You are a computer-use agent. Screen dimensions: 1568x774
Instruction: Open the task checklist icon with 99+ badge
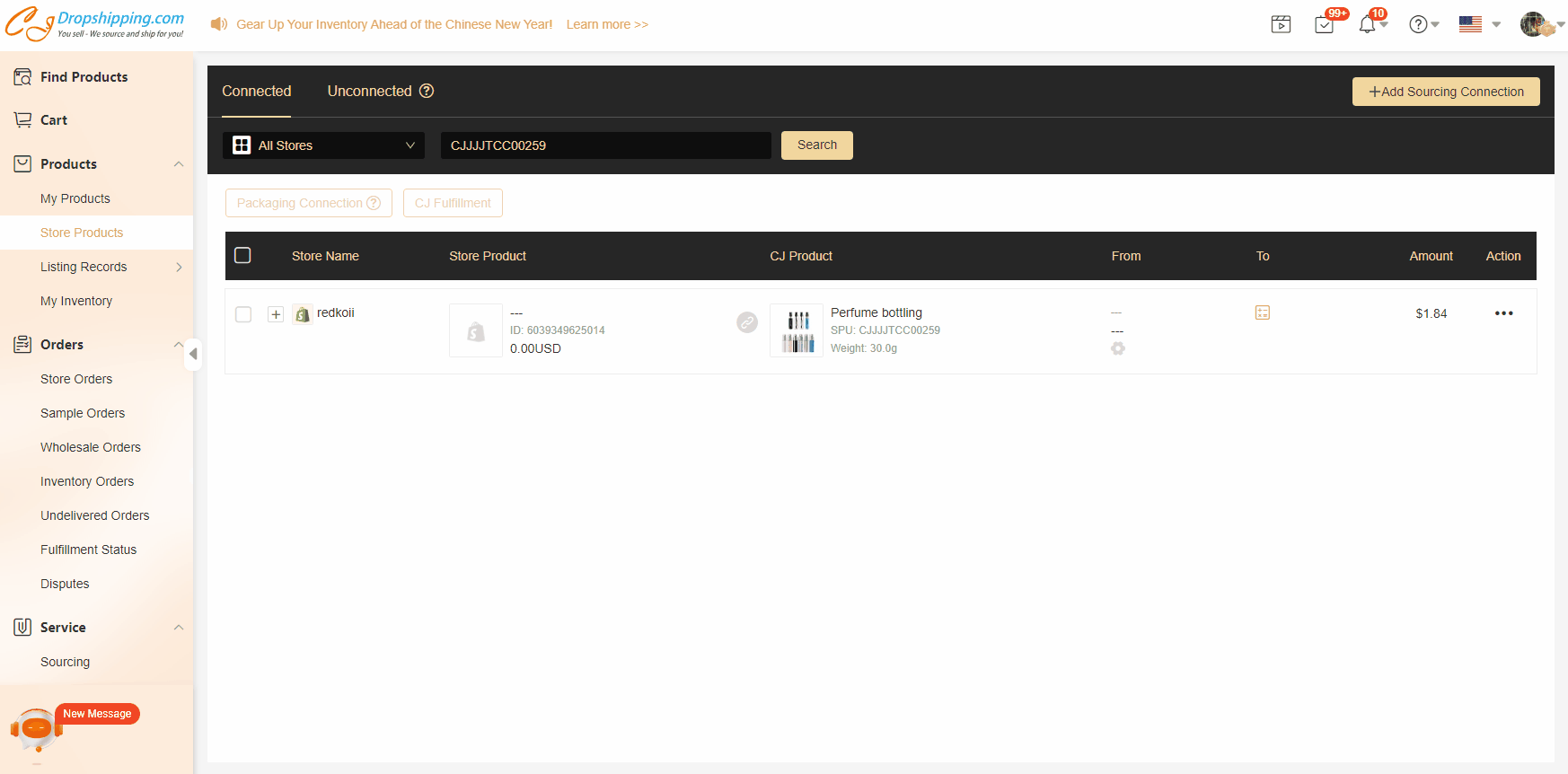(1324, 24)
